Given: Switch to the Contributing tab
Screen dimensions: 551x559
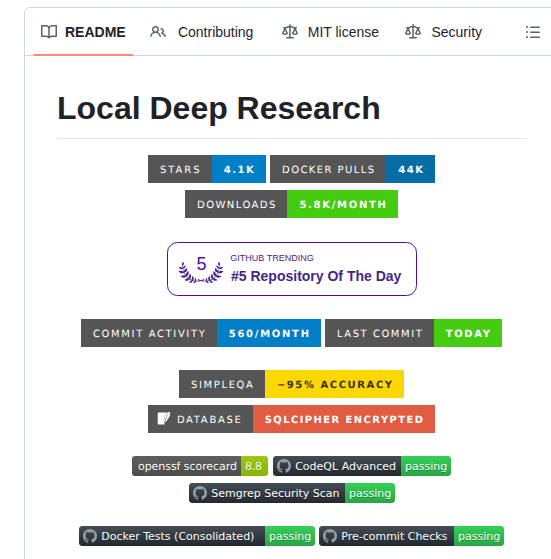Looking at the screenshot, I should [201, 32].
